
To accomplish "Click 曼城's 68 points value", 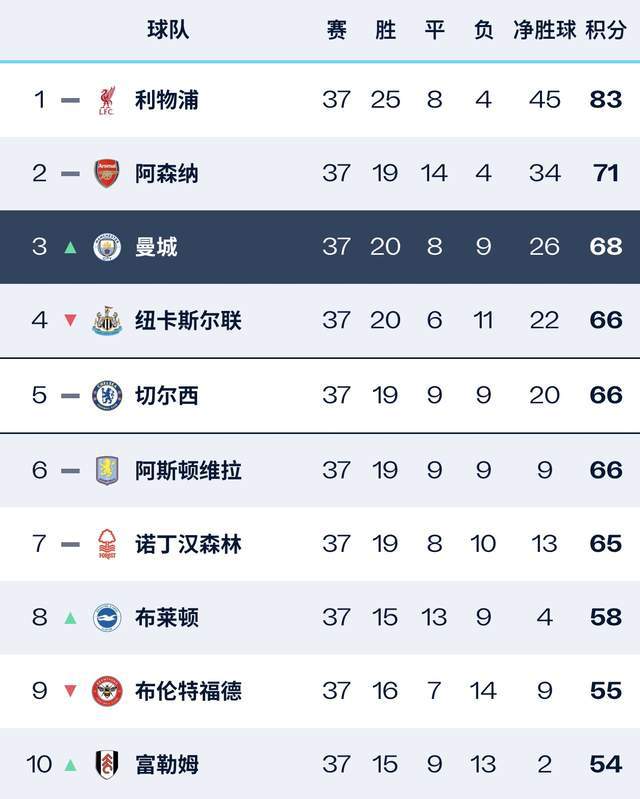I will (606, 247).
